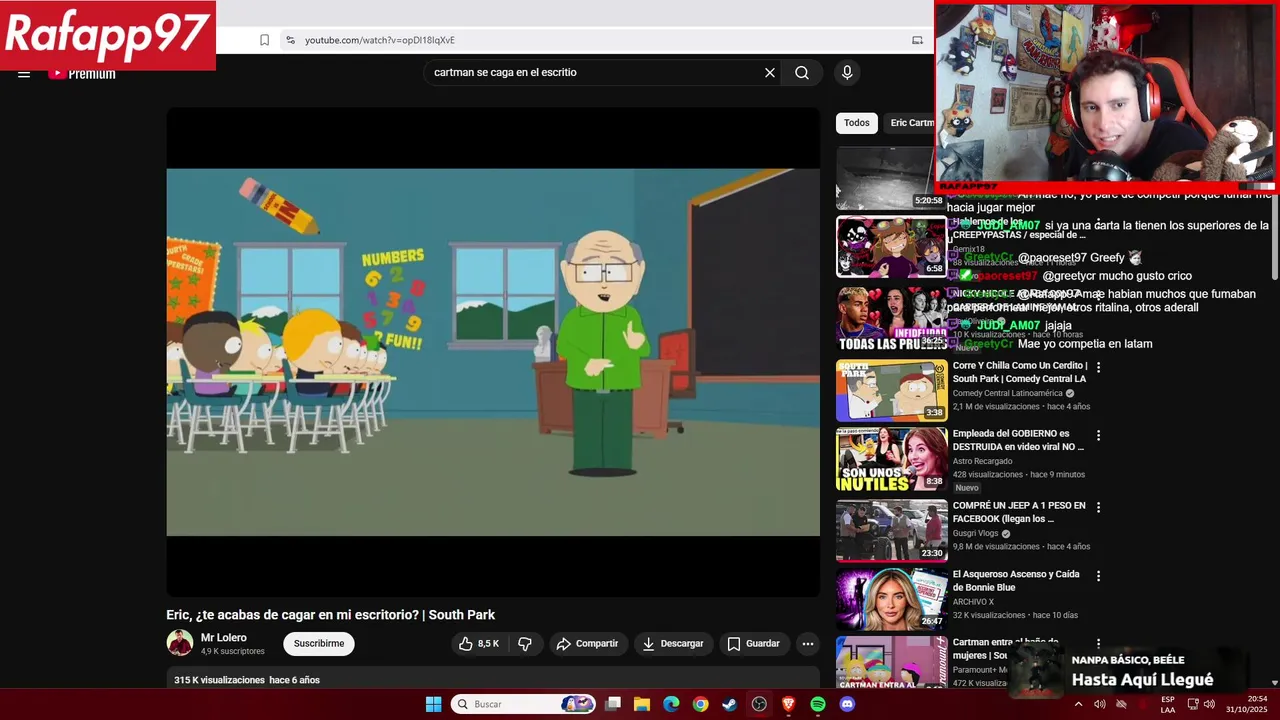
Task: Open File Explorer from taskbar
Action: point(642,704)
